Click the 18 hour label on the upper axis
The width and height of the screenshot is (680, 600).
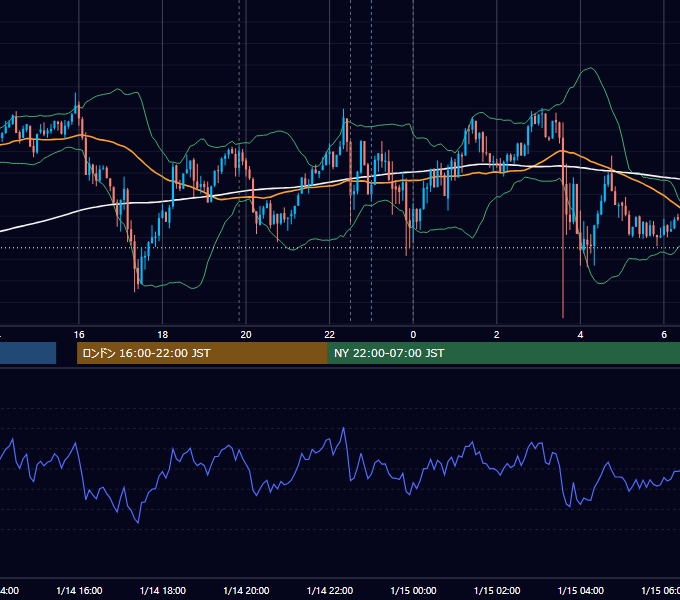[163, 335]
